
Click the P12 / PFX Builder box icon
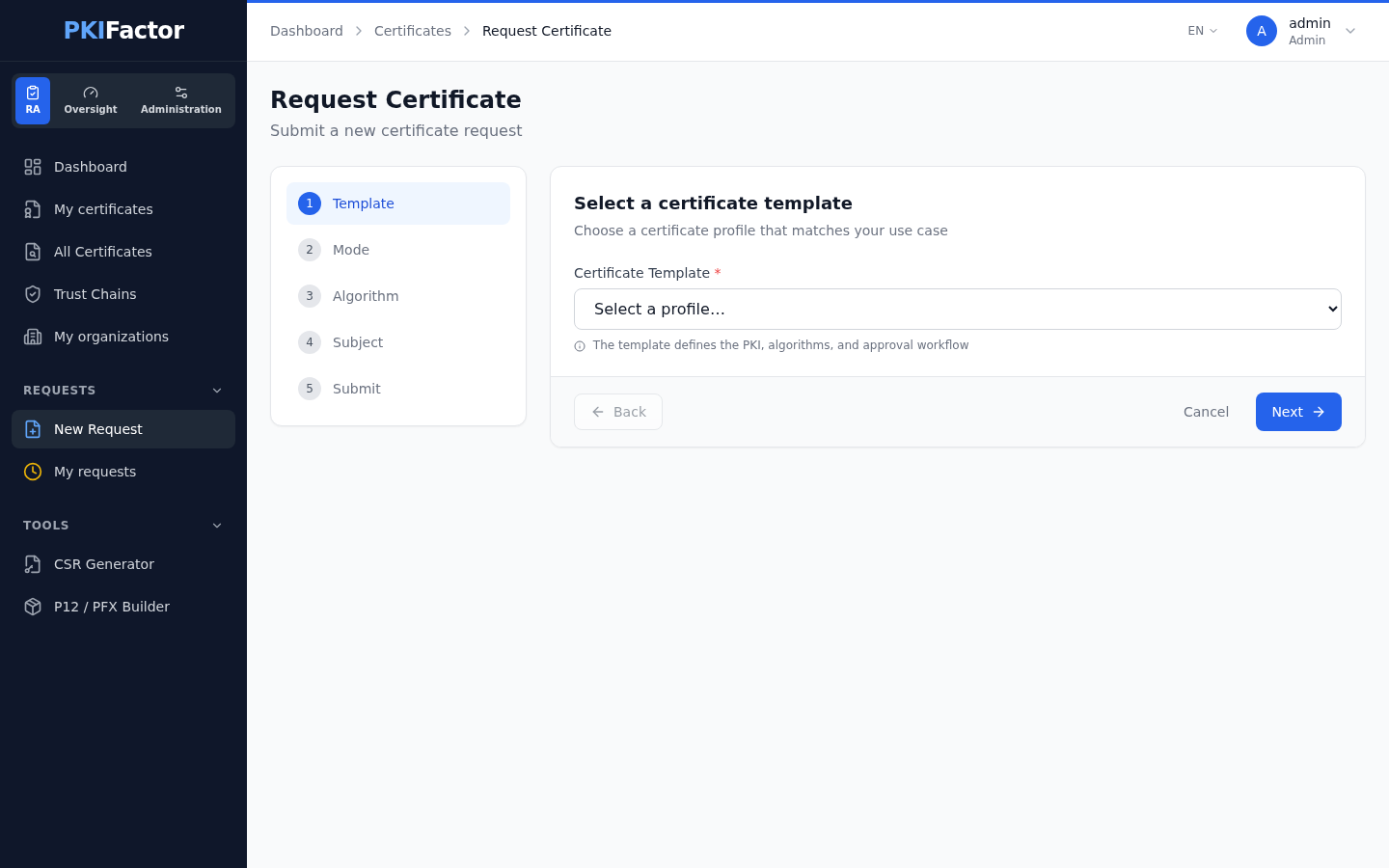point(33,607)
